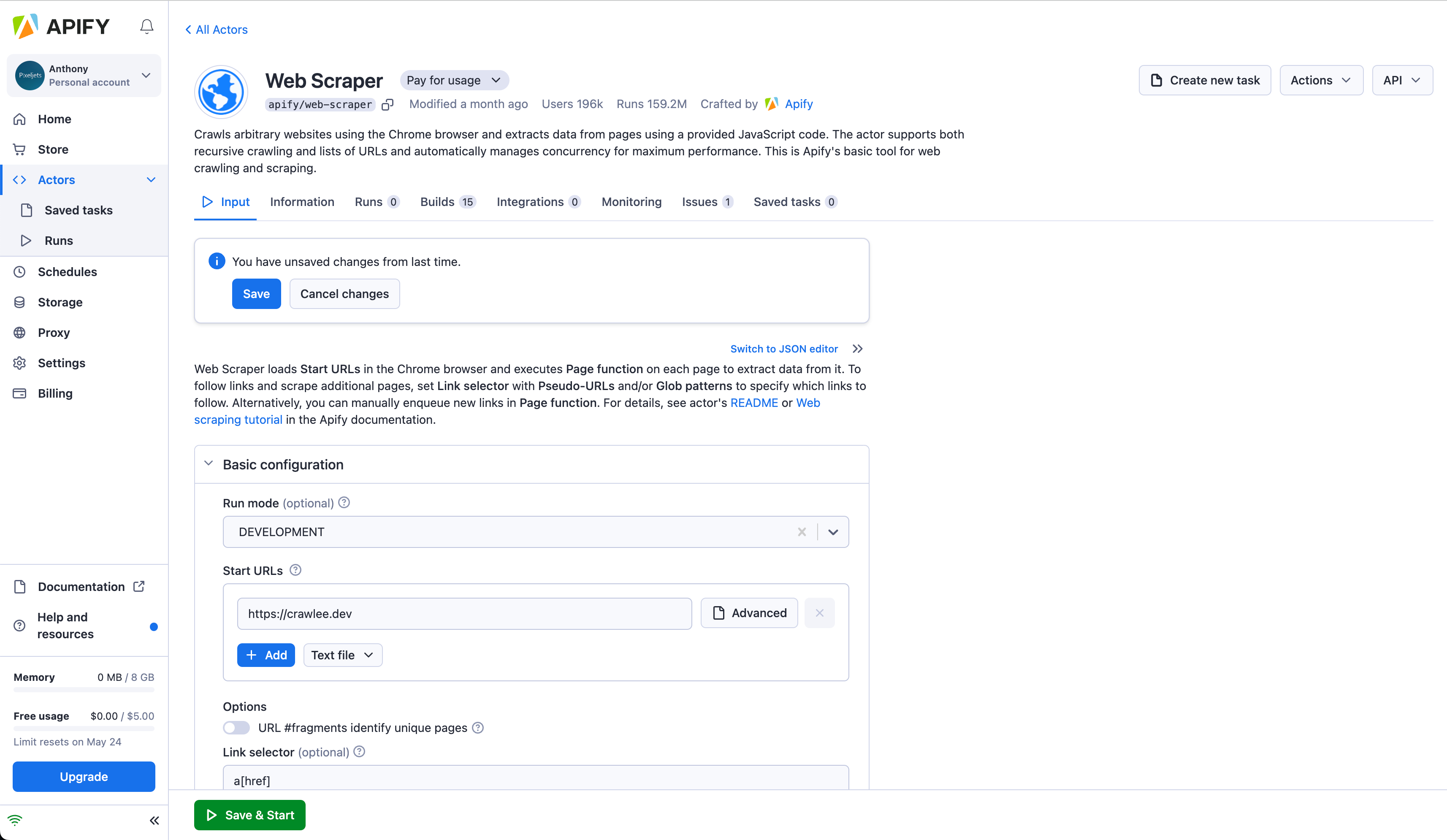Expand the Basic configuration section chevron
This screenshot has width=1447, height=840.
[x=209, y=464]
